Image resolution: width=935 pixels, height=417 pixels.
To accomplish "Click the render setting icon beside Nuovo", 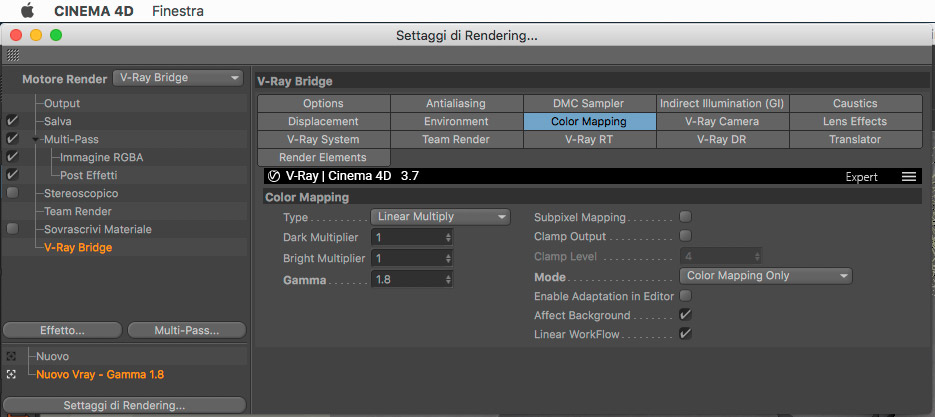I will coord(11,357).
